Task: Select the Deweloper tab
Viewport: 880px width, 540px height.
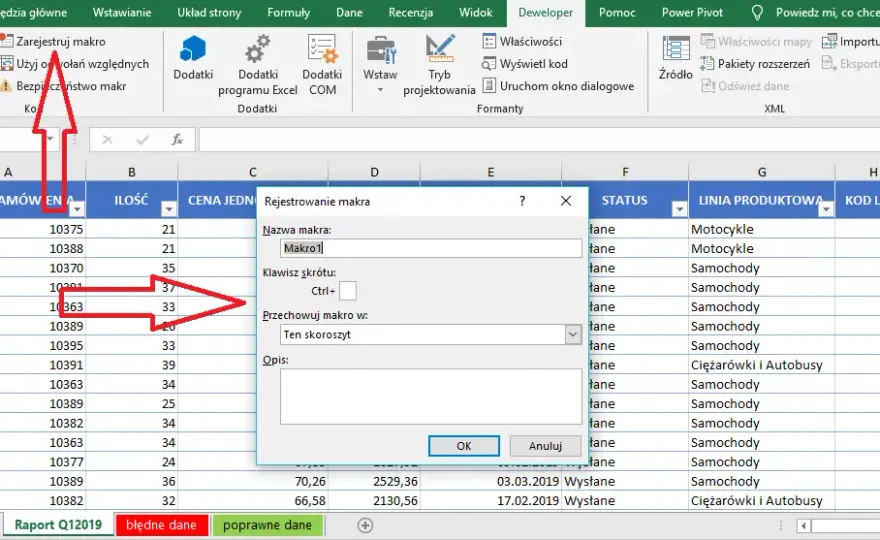Action: 546,13
